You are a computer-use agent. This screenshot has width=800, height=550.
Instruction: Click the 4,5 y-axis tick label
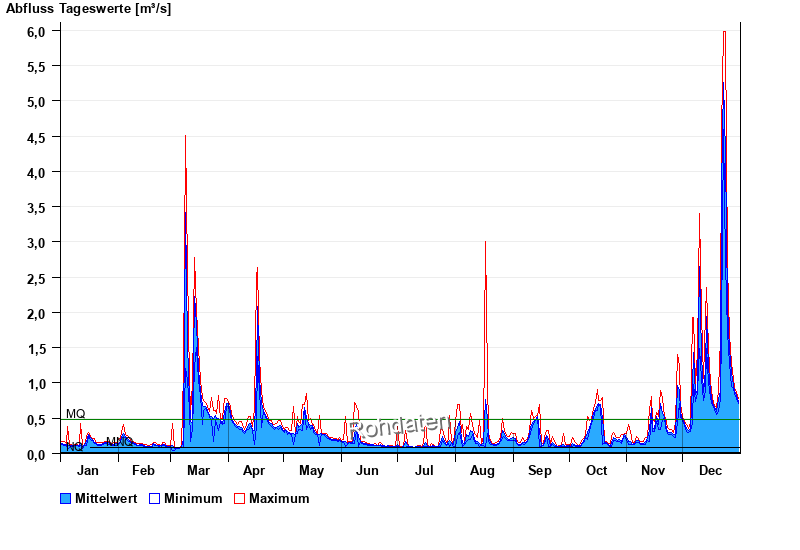click(x=36, y=137)
